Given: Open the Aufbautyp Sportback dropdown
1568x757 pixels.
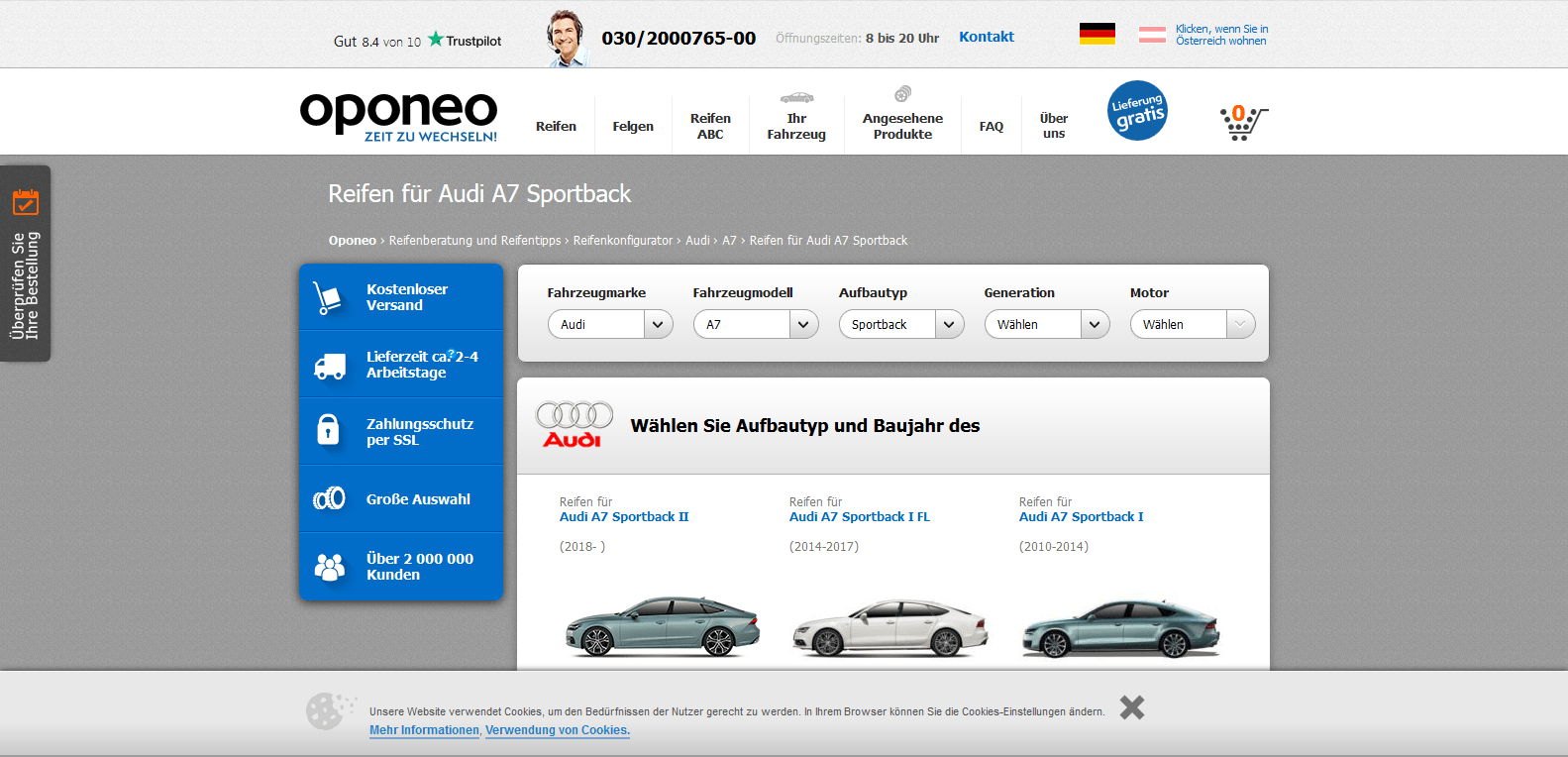Looking at the screenshot, I should 900,324.
